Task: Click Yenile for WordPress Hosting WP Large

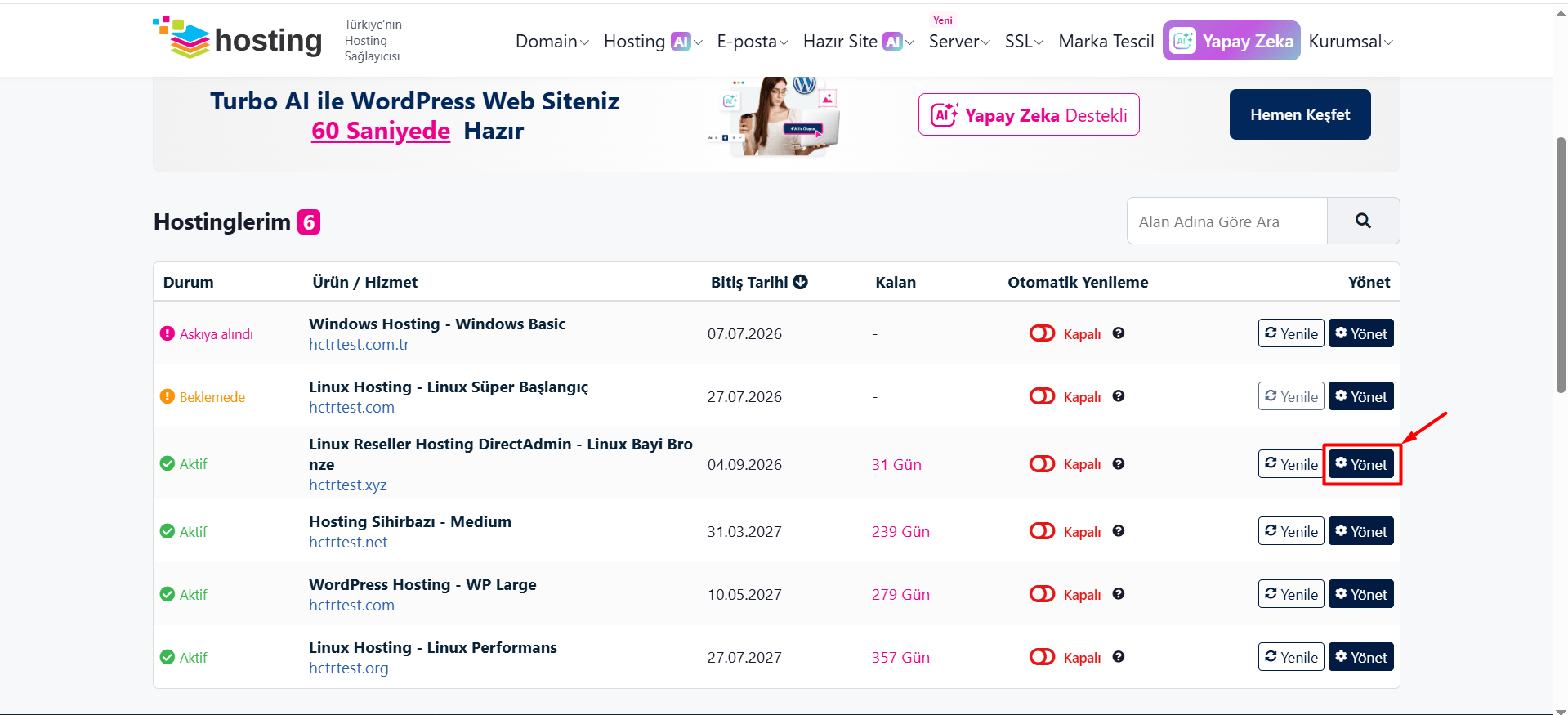Action: (1291, 594)
